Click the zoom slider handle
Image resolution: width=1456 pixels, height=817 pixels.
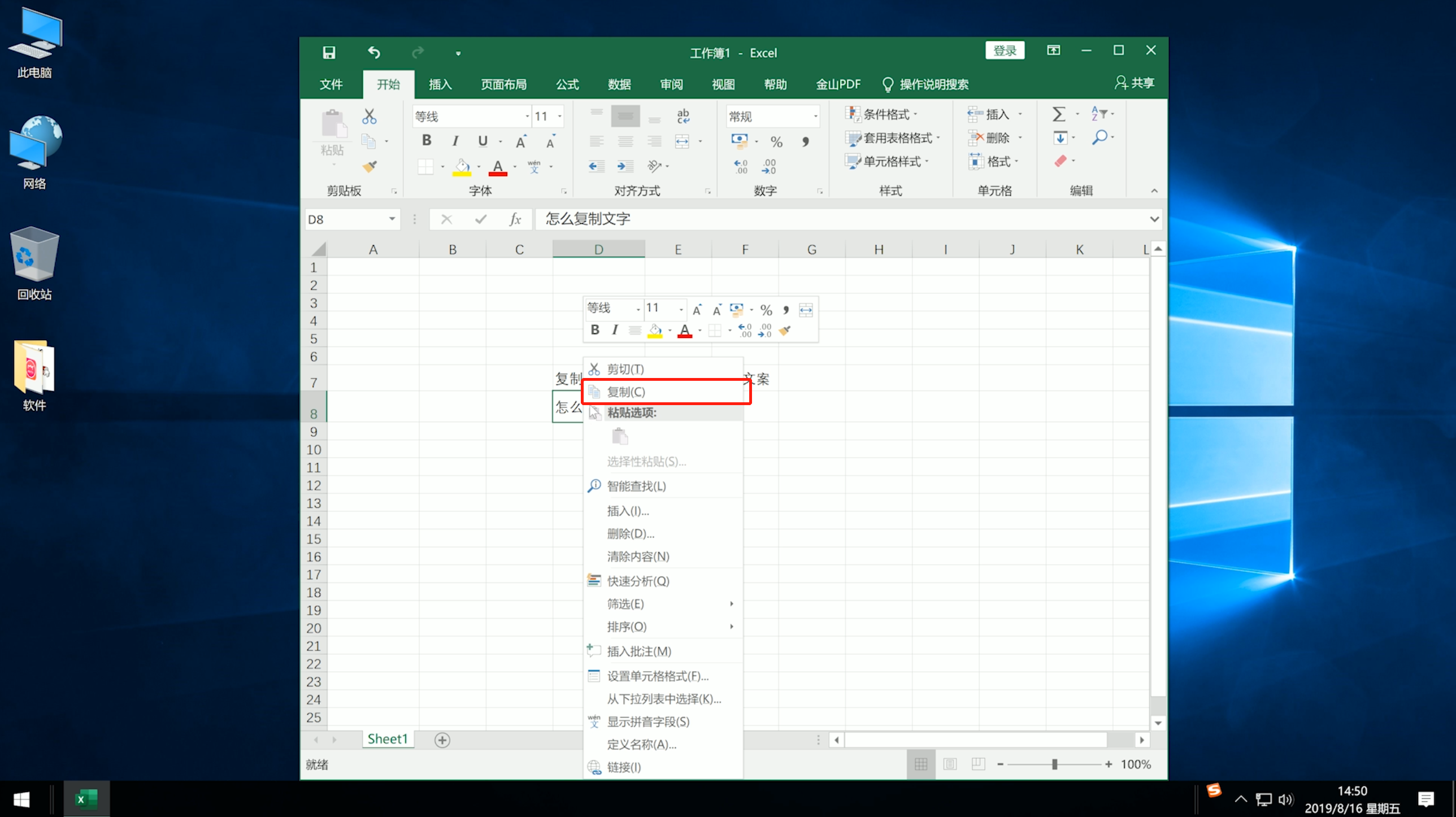pos(1054,764)
